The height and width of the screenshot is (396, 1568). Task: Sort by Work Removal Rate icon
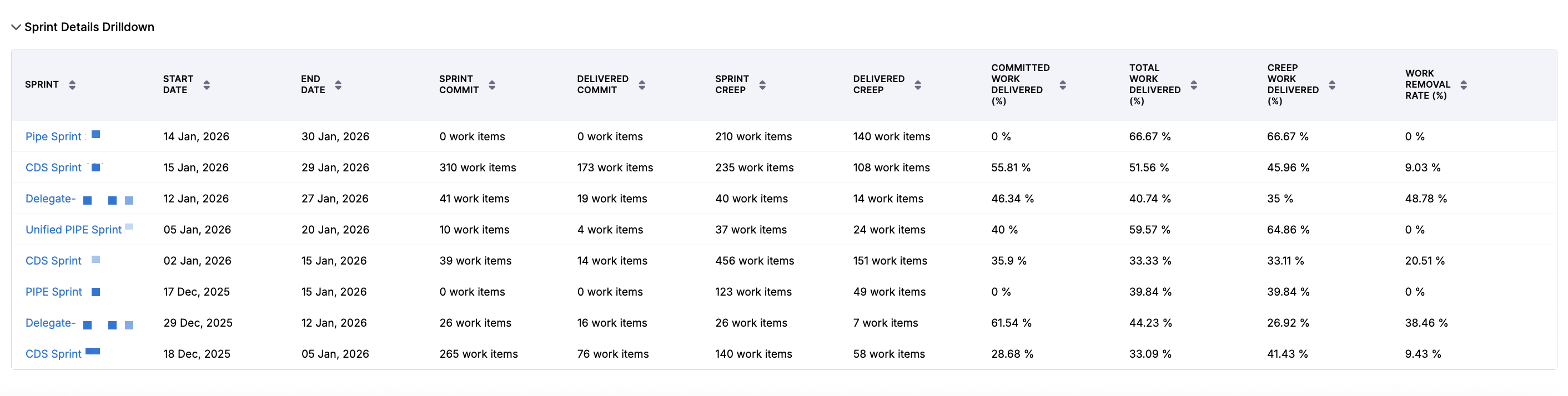(1463, 85)
